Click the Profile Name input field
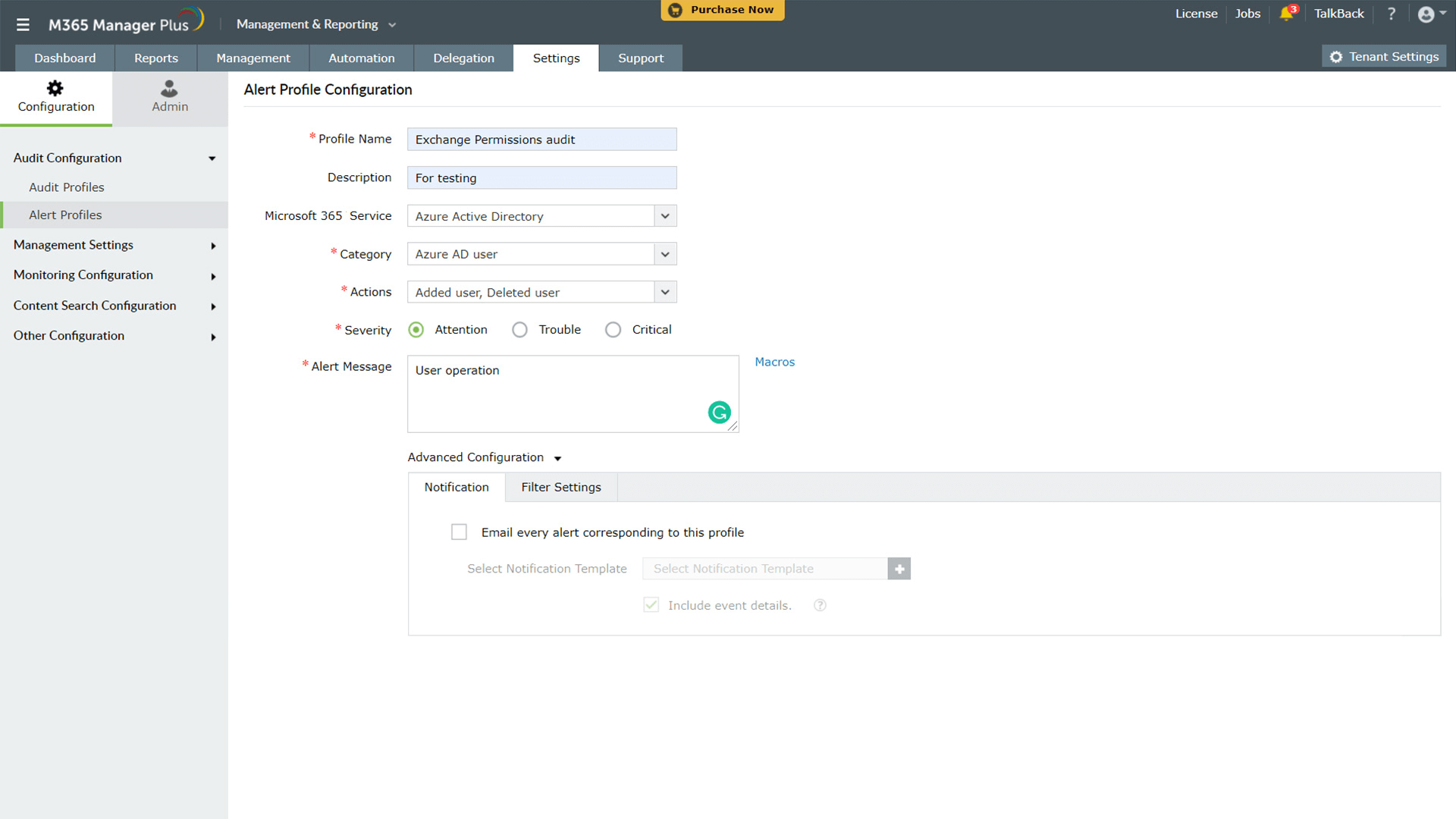The width and height of the screenshot is (1456, 819). (541, 140)
